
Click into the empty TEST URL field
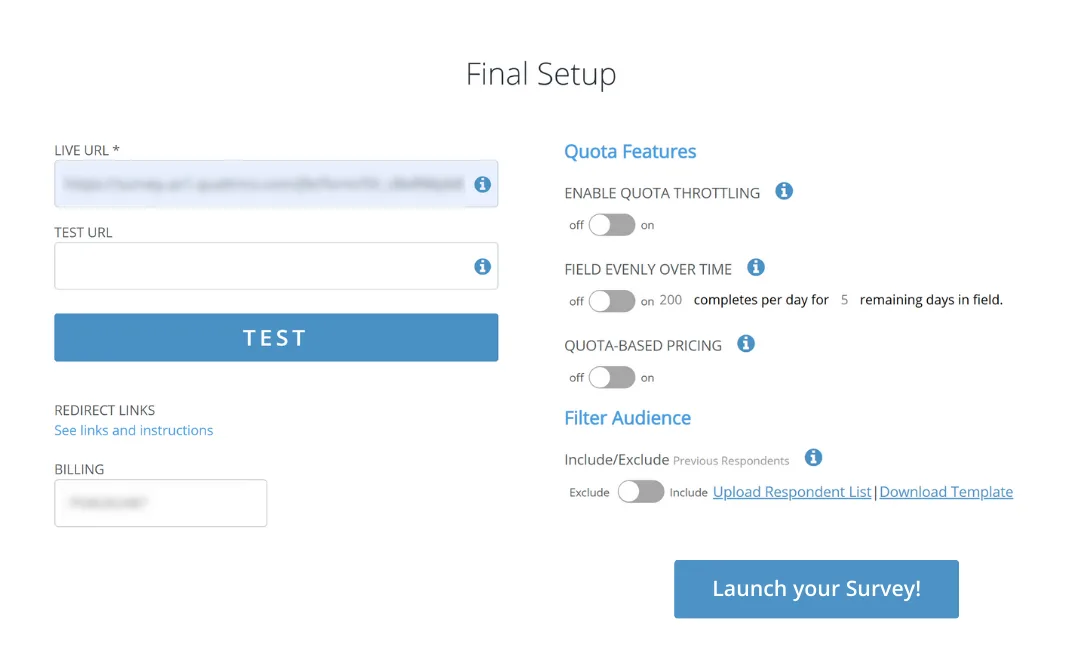tap(260, 267)
